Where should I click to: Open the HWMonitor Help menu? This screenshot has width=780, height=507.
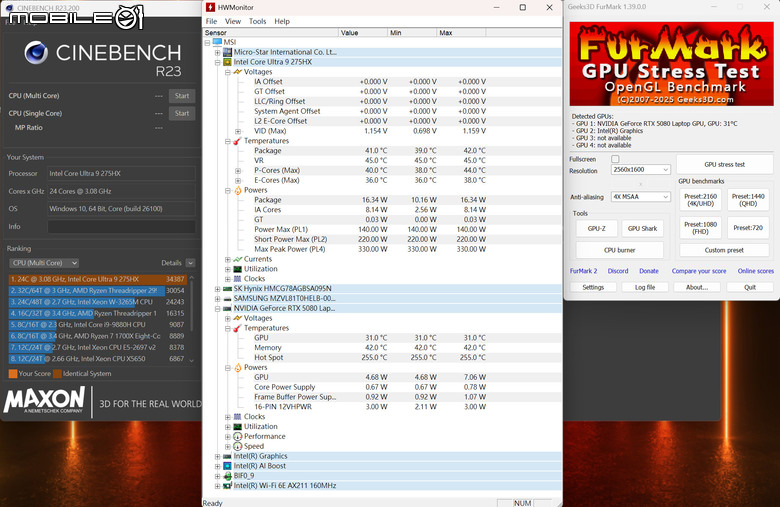[x=282, y=21]
